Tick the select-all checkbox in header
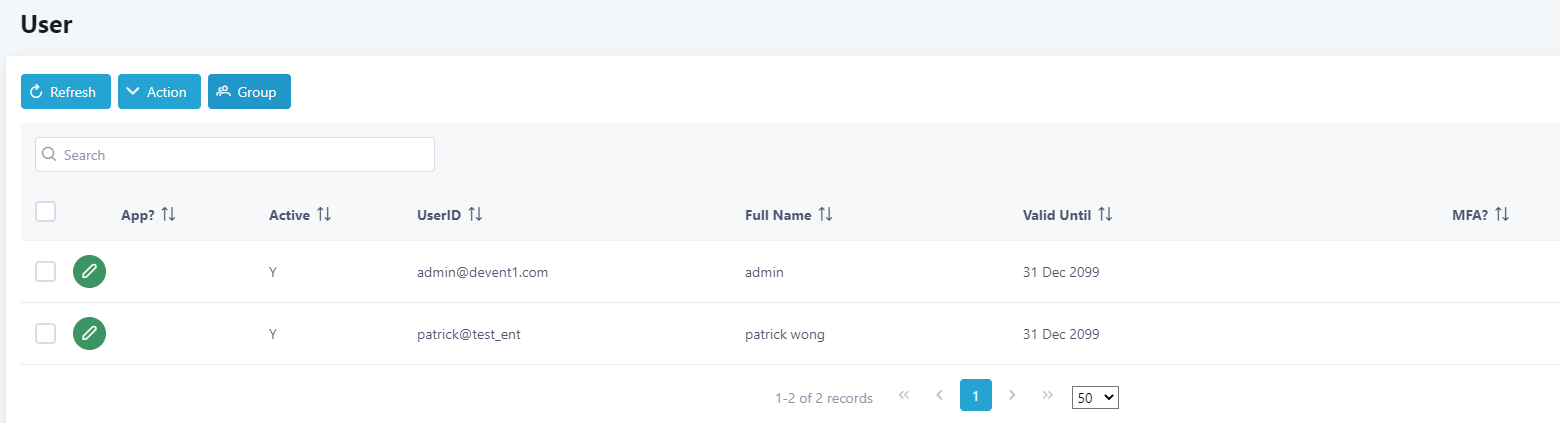The image size is (1560, 423). coord(45,211)
